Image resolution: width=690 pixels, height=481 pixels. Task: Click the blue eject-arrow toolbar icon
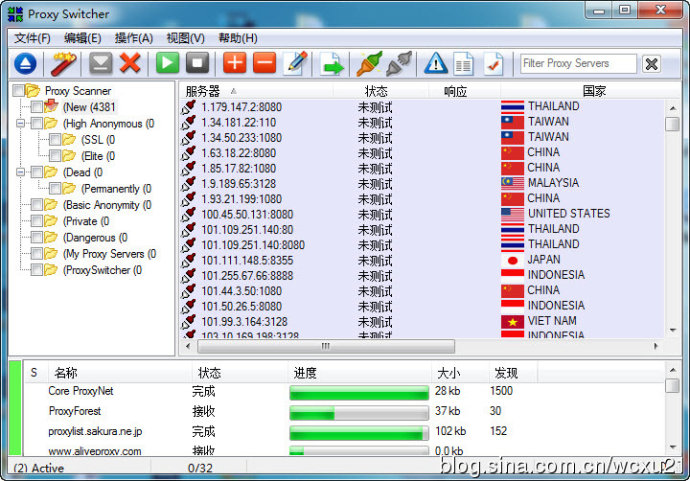(25, 64)
